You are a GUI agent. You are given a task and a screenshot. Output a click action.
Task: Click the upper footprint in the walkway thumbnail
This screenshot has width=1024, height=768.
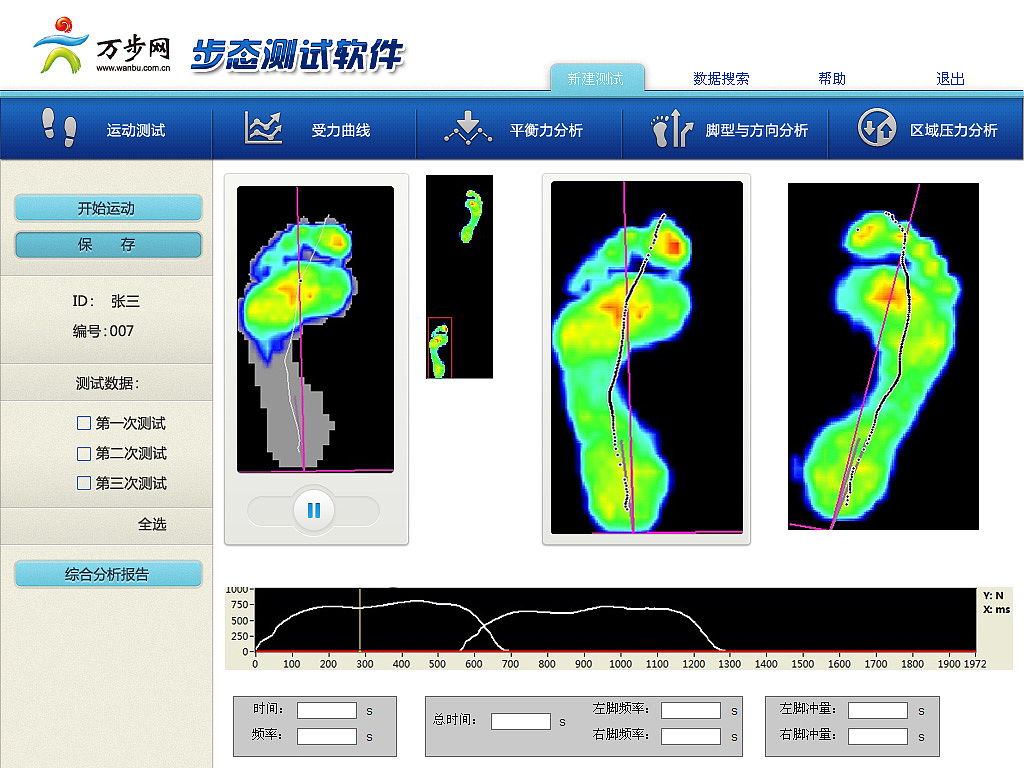pyautogui.click(x=472, y=216)
